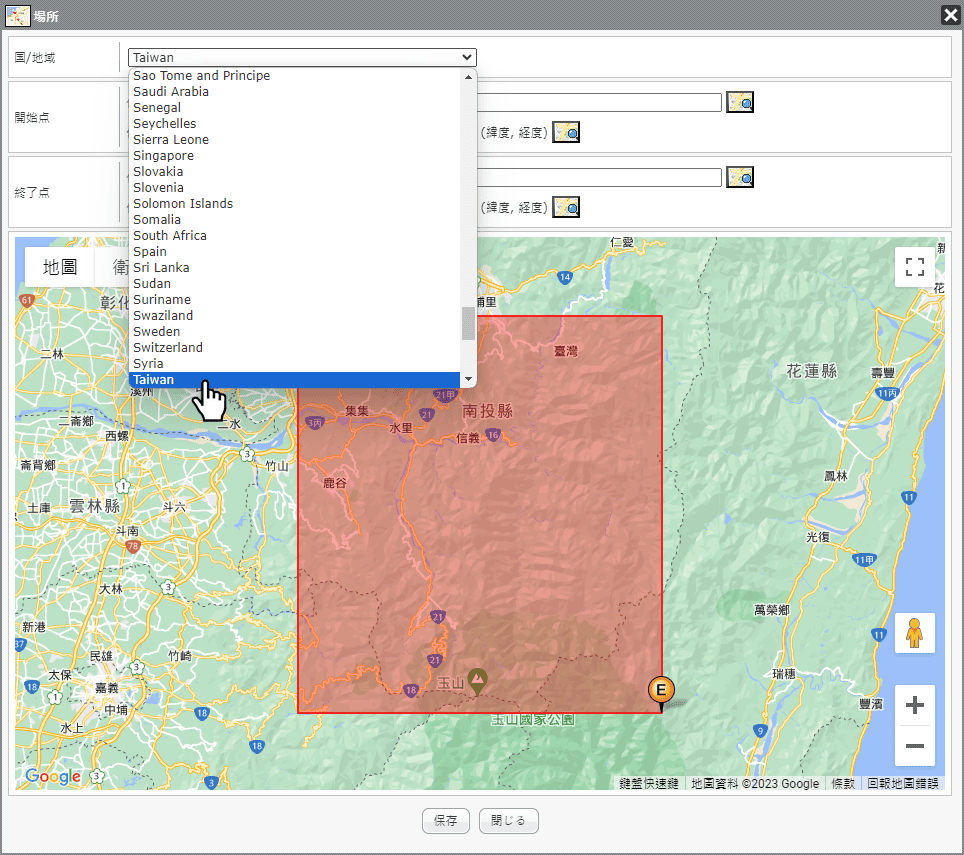964x855 pixels.
Task: Select Singapore option
Action: pos(294,156)
